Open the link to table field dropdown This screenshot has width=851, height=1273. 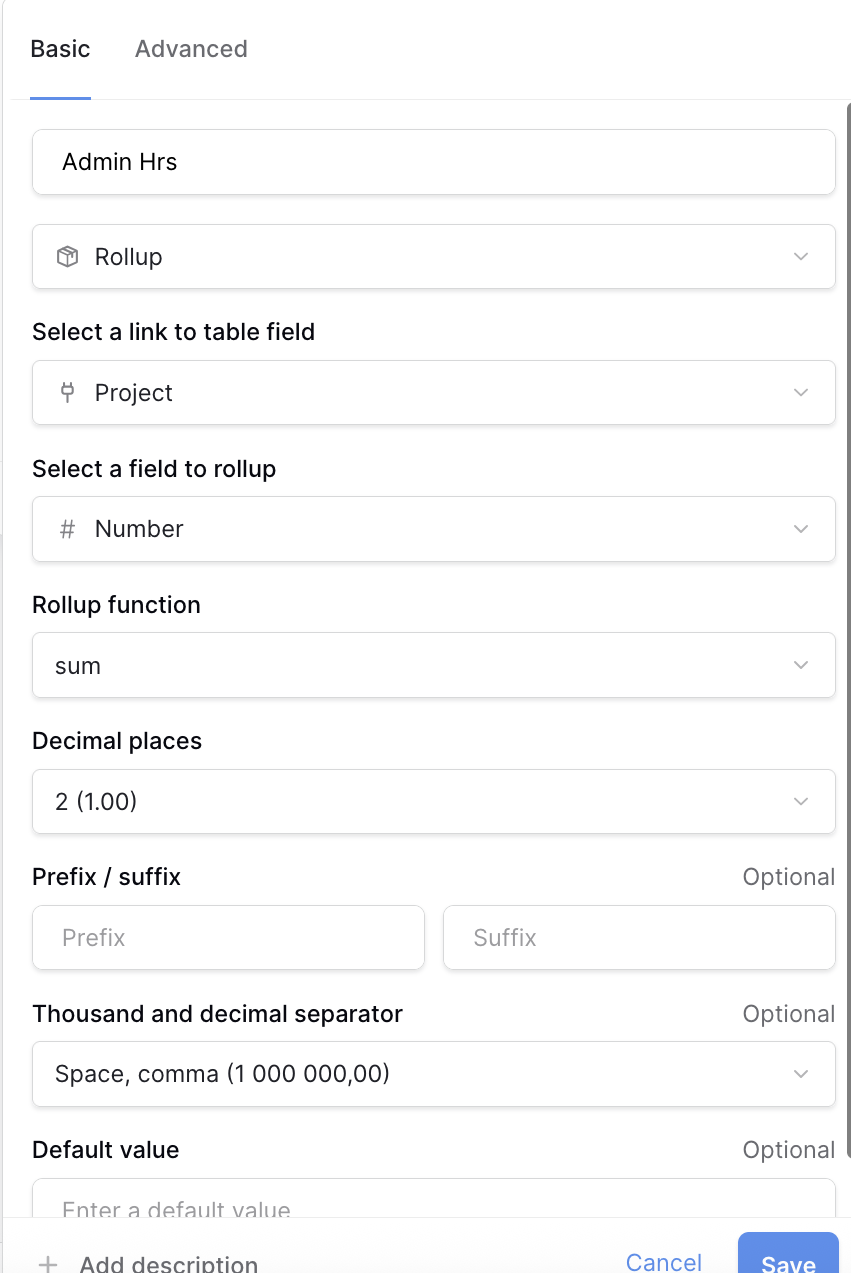click(433, 393)
